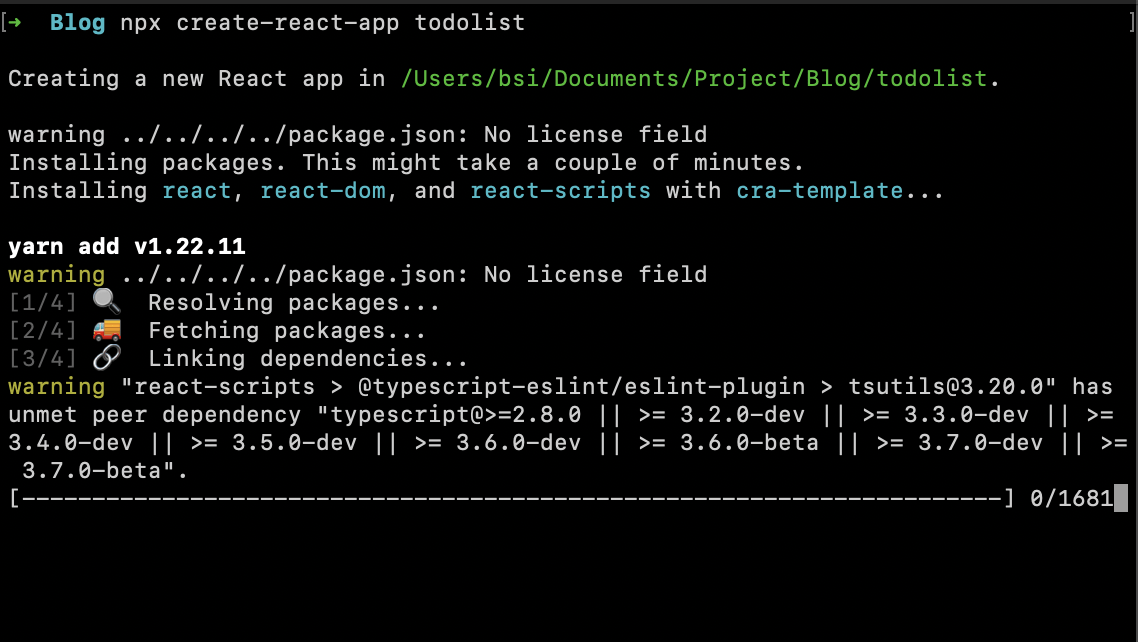Image resolution: width=1138 pixels, height=642 pixels.
Task: Click the [1/4] step indicator
Action: (x=43, y=303)
